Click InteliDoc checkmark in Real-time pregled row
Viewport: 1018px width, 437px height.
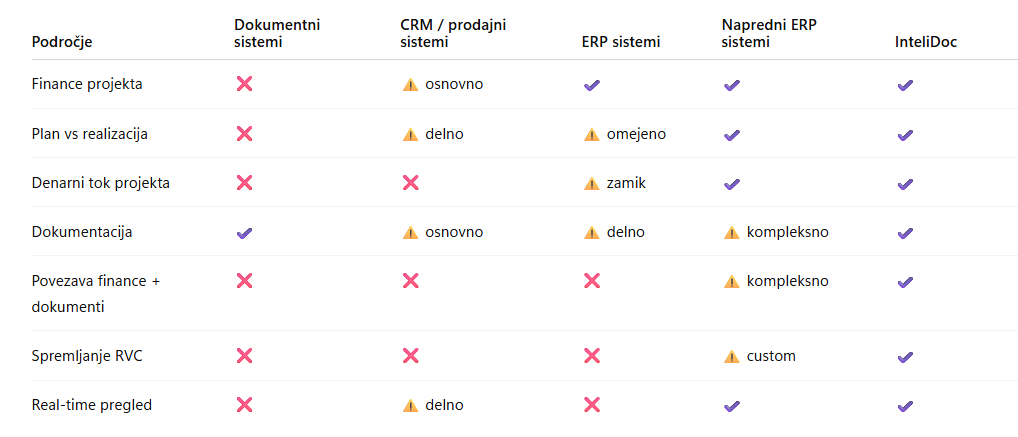tap(905, 406)
